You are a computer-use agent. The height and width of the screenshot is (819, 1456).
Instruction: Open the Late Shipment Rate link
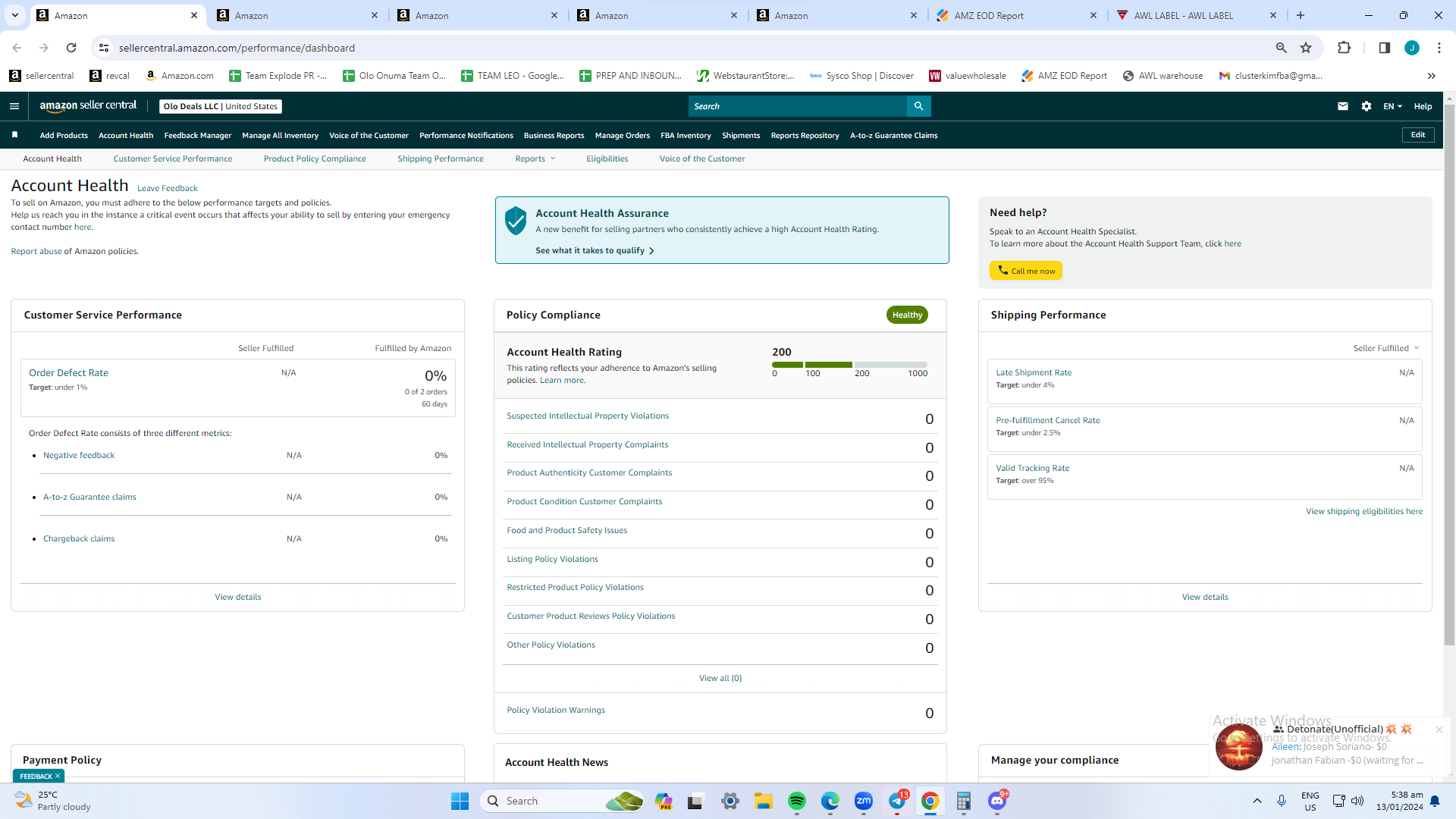(1034, 372)
